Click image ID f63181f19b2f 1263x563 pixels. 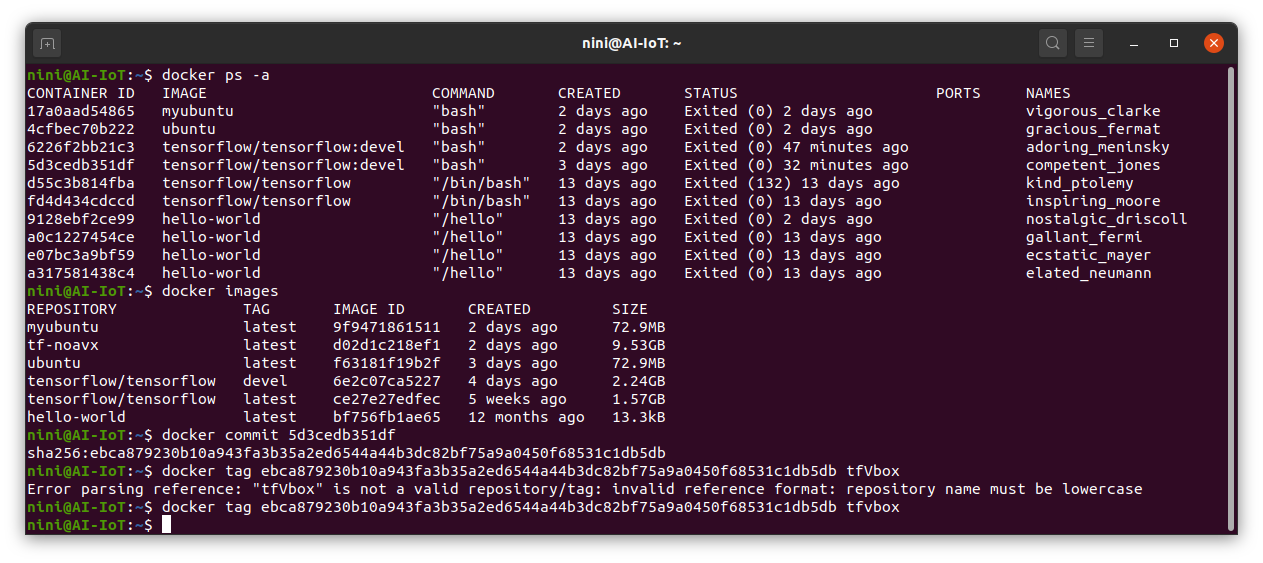click(387, 363)
